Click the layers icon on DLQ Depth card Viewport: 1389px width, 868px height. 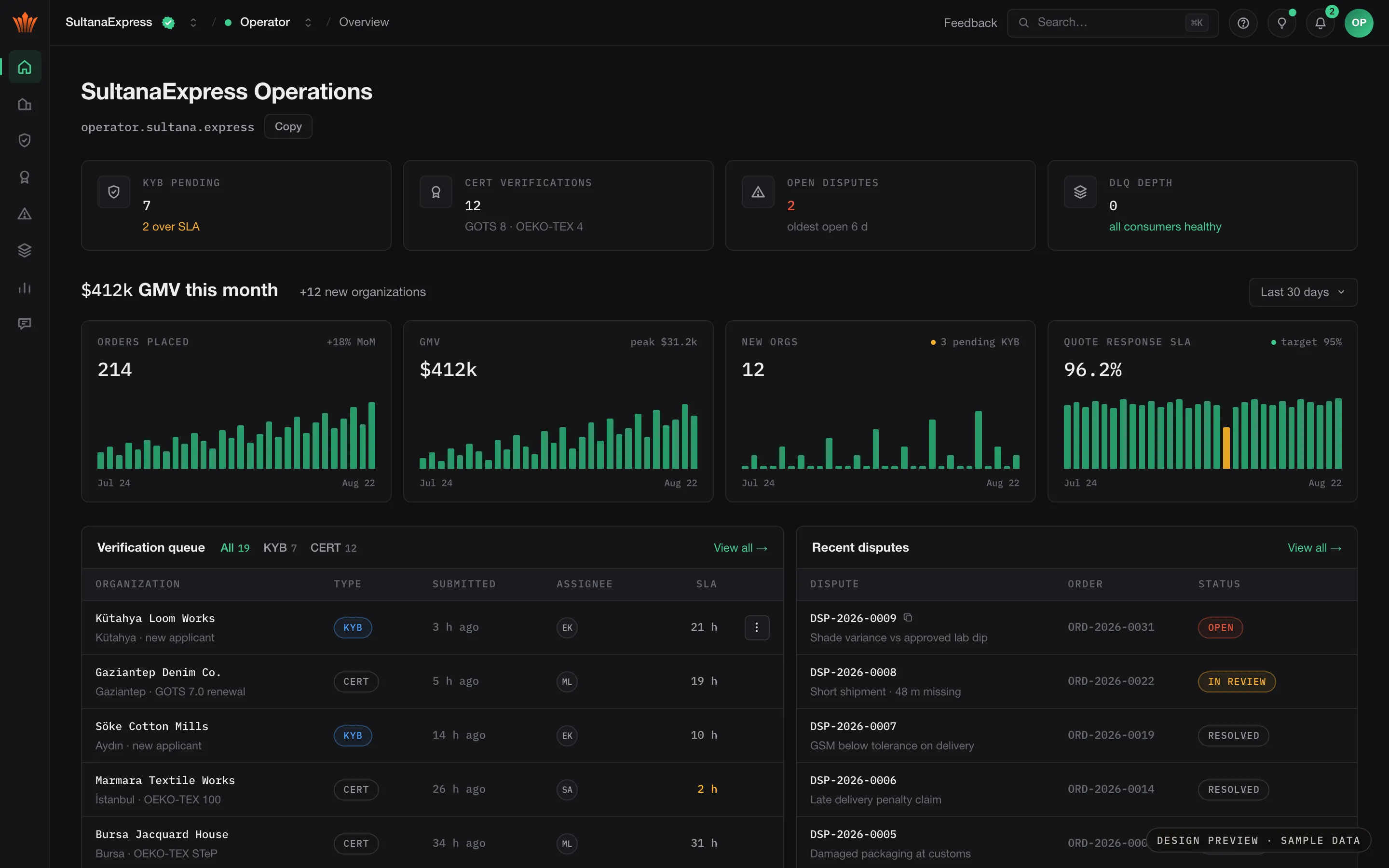1080,192
